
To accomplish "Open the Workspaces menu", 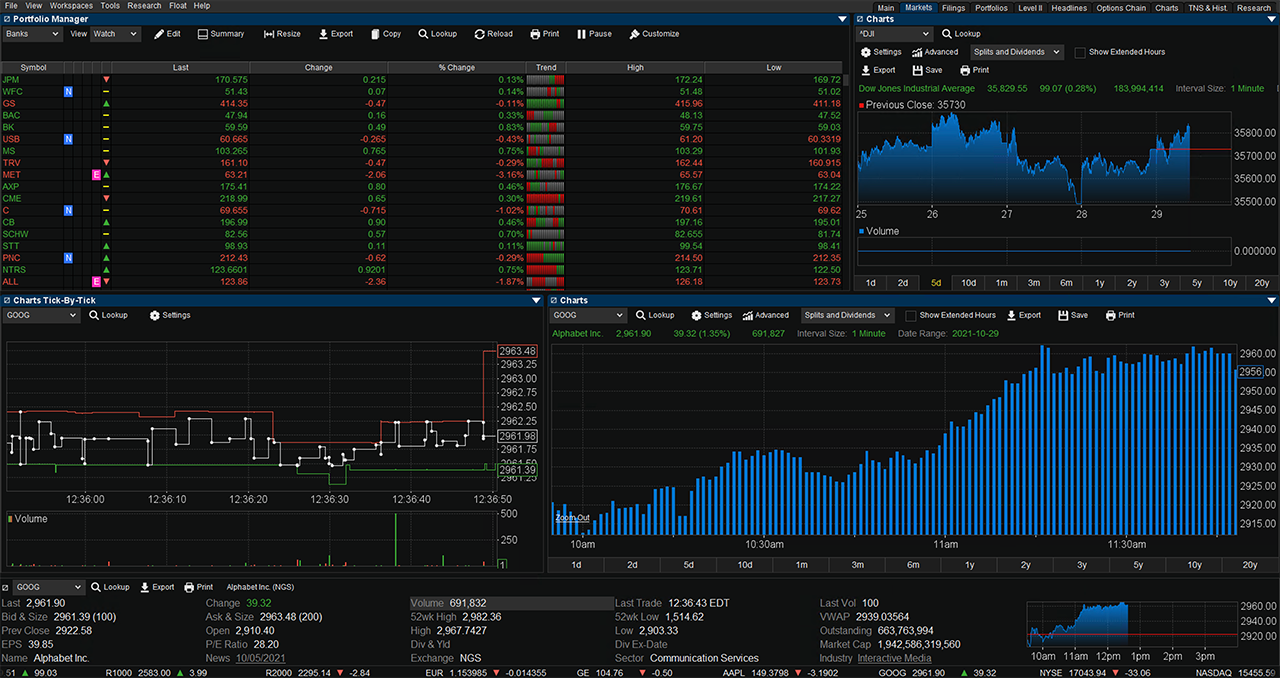I will click(71, 6).
